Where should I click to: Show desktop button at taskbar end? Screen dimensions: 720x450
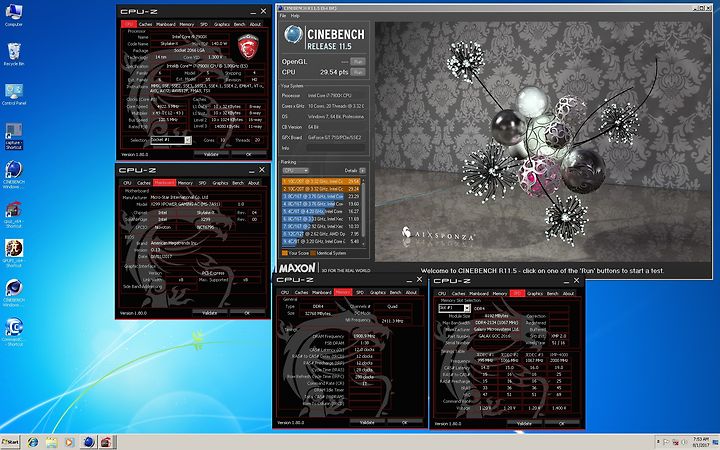[716, 442]
